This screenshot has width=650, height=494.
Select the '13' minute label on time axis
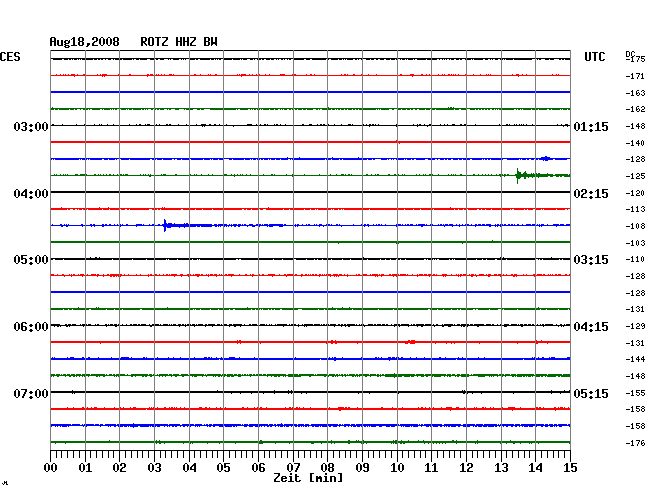pyautogui.click(x=501, y=468)
